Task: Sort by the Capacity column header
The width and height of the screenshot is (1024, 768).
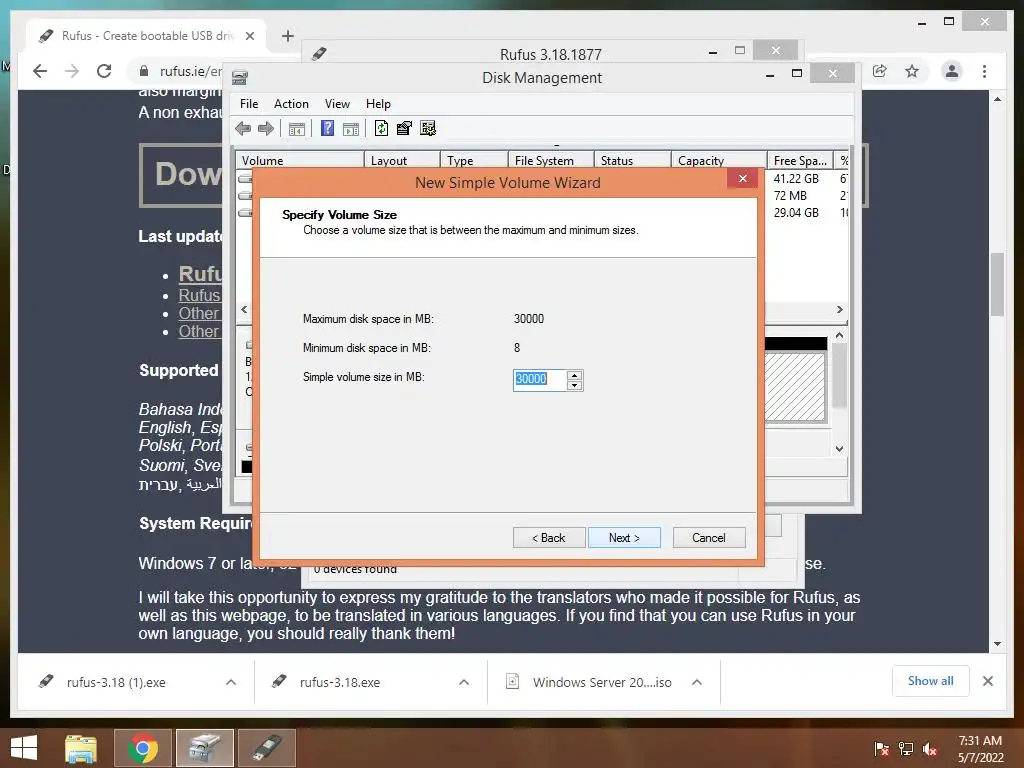Action: pos(719,160)
